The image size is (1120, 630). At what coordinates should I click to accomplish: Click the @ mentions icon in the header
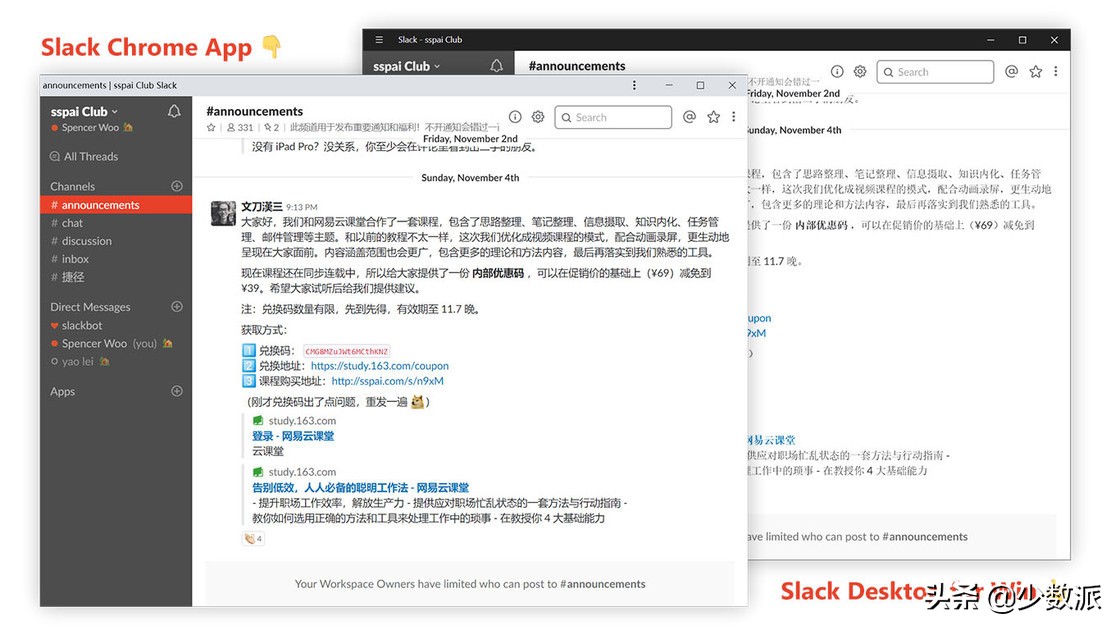(x=689, y=117)
